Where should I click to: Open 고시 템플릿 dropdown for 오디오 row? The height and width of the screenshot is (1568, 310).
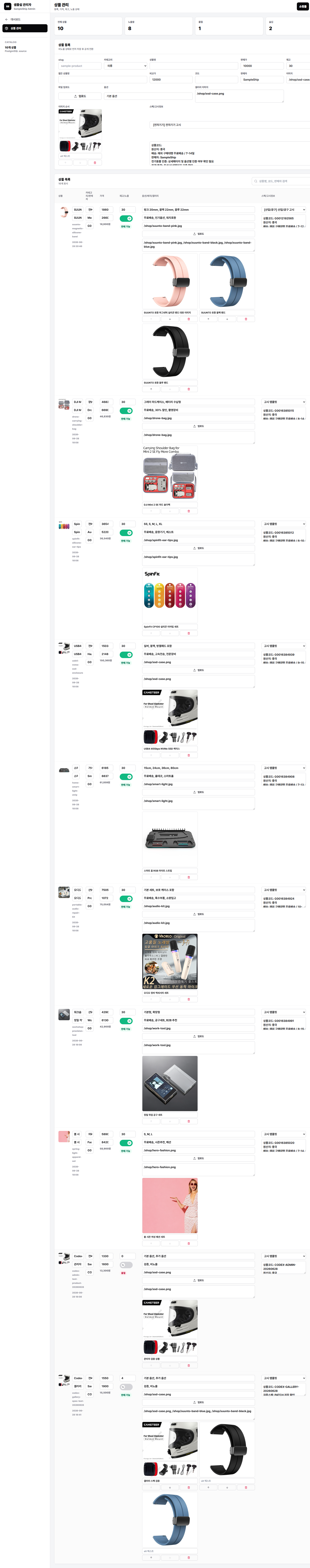pyautogui.click(x=284, y=890)
